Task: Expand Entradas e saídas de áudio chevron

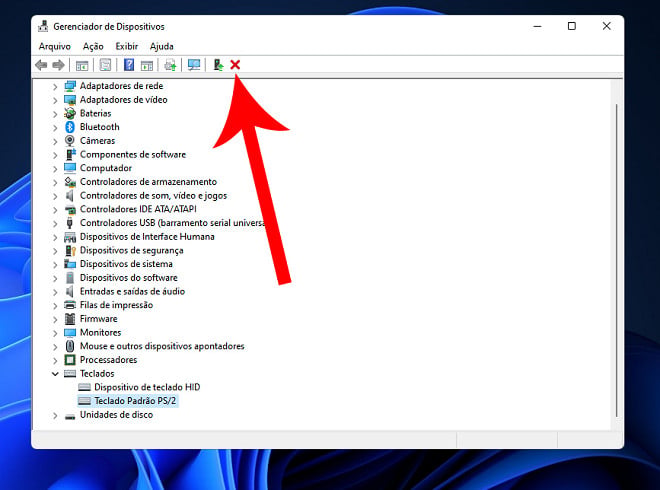Action: pyautogui.click(x=55, y=292)
